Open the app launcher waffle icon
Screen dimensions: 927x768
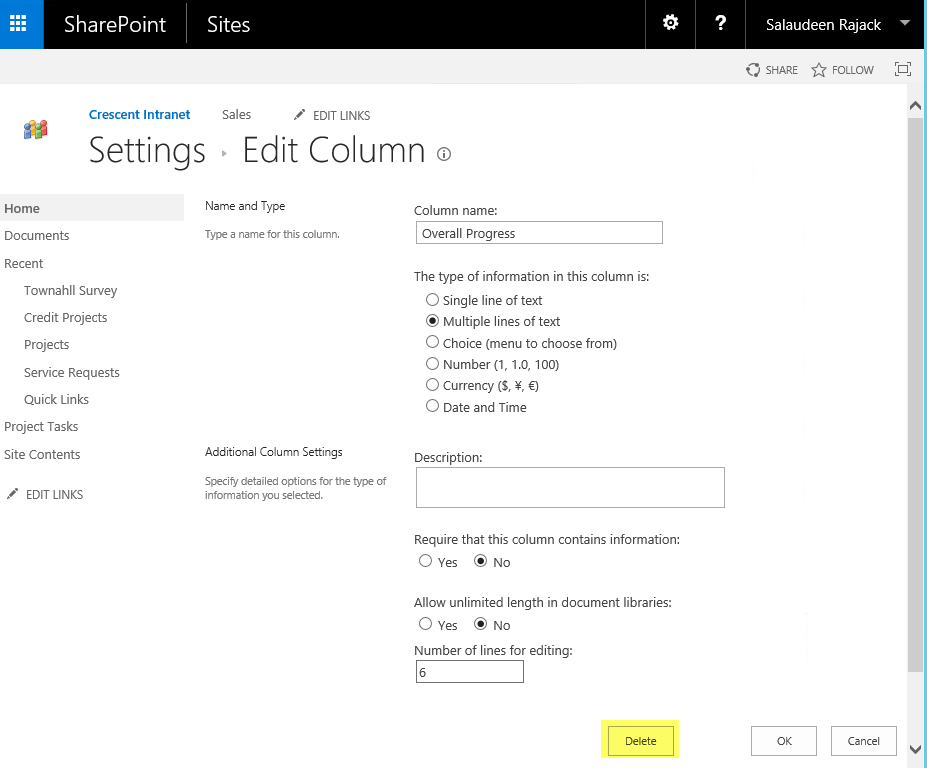(20, 24)
